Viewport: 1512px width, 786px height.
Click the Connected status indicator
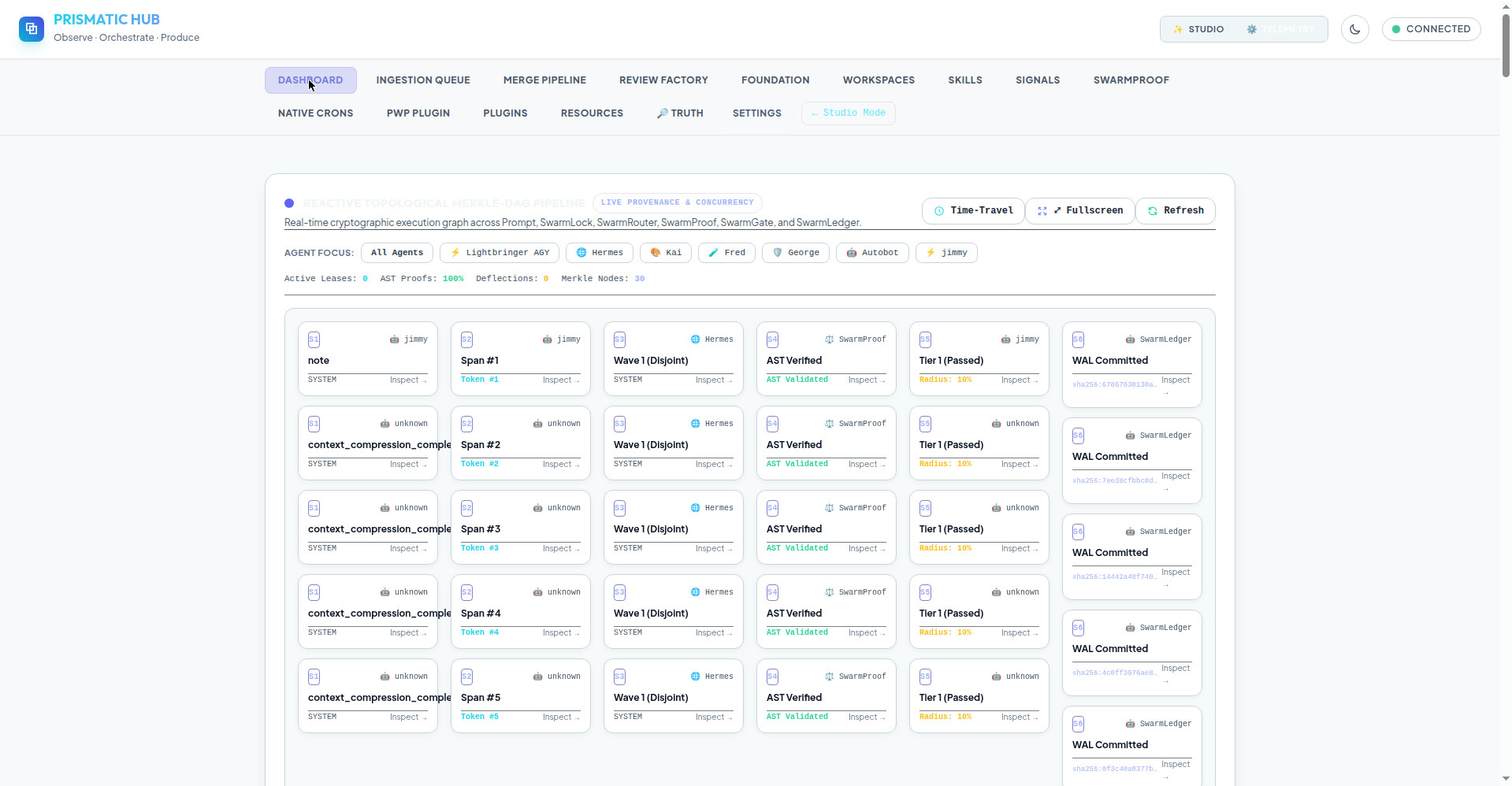(x=1431, y=29)
